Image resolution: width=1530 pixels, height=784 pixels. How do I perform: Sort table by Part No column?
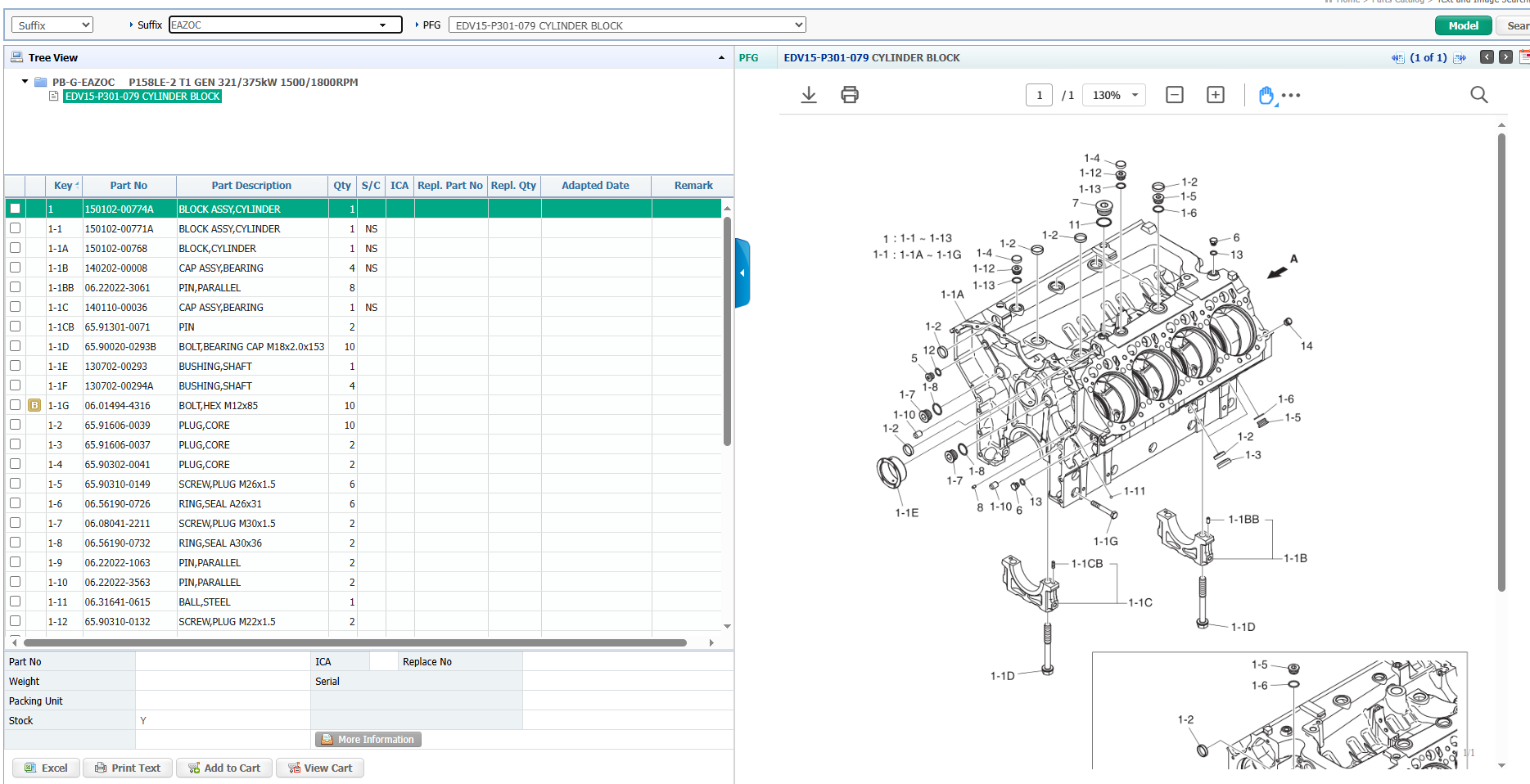(x=129, y=186)
